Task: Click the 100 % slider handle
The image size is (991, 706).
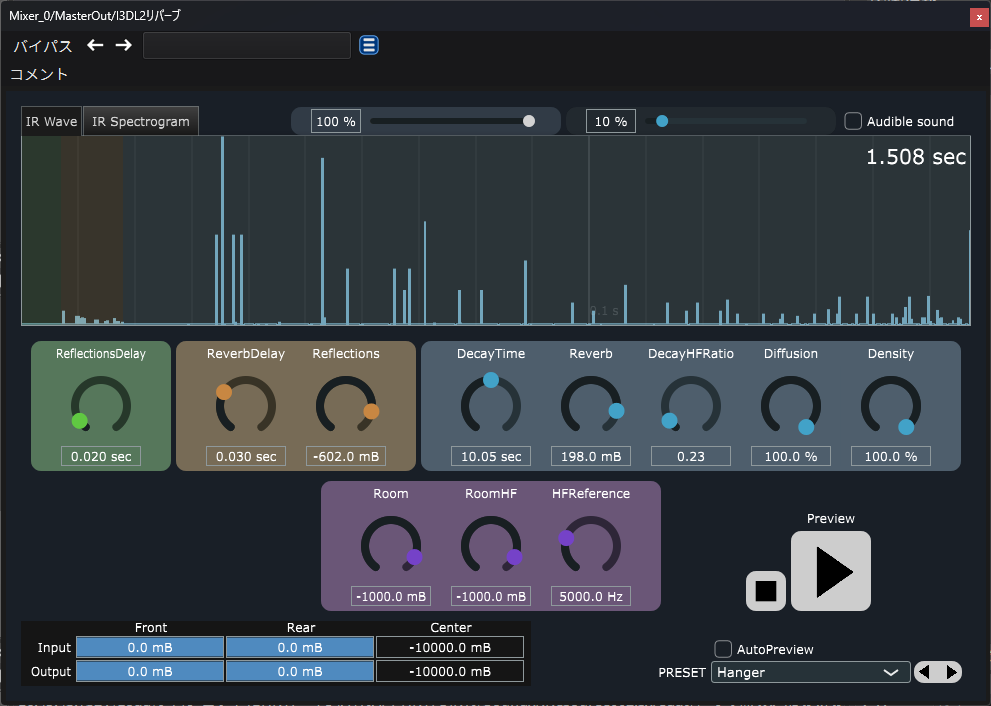Action: tap(529, 121)
